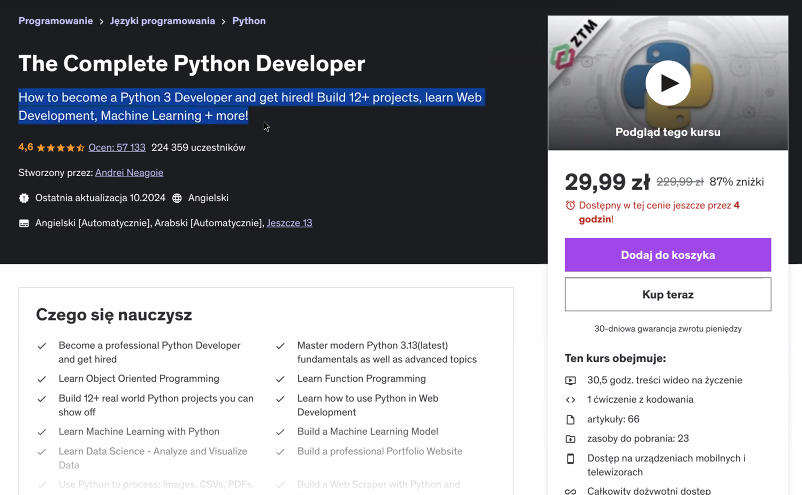Click checkmark beside Build 12+ real world Python projects

[x=42, y=399]
